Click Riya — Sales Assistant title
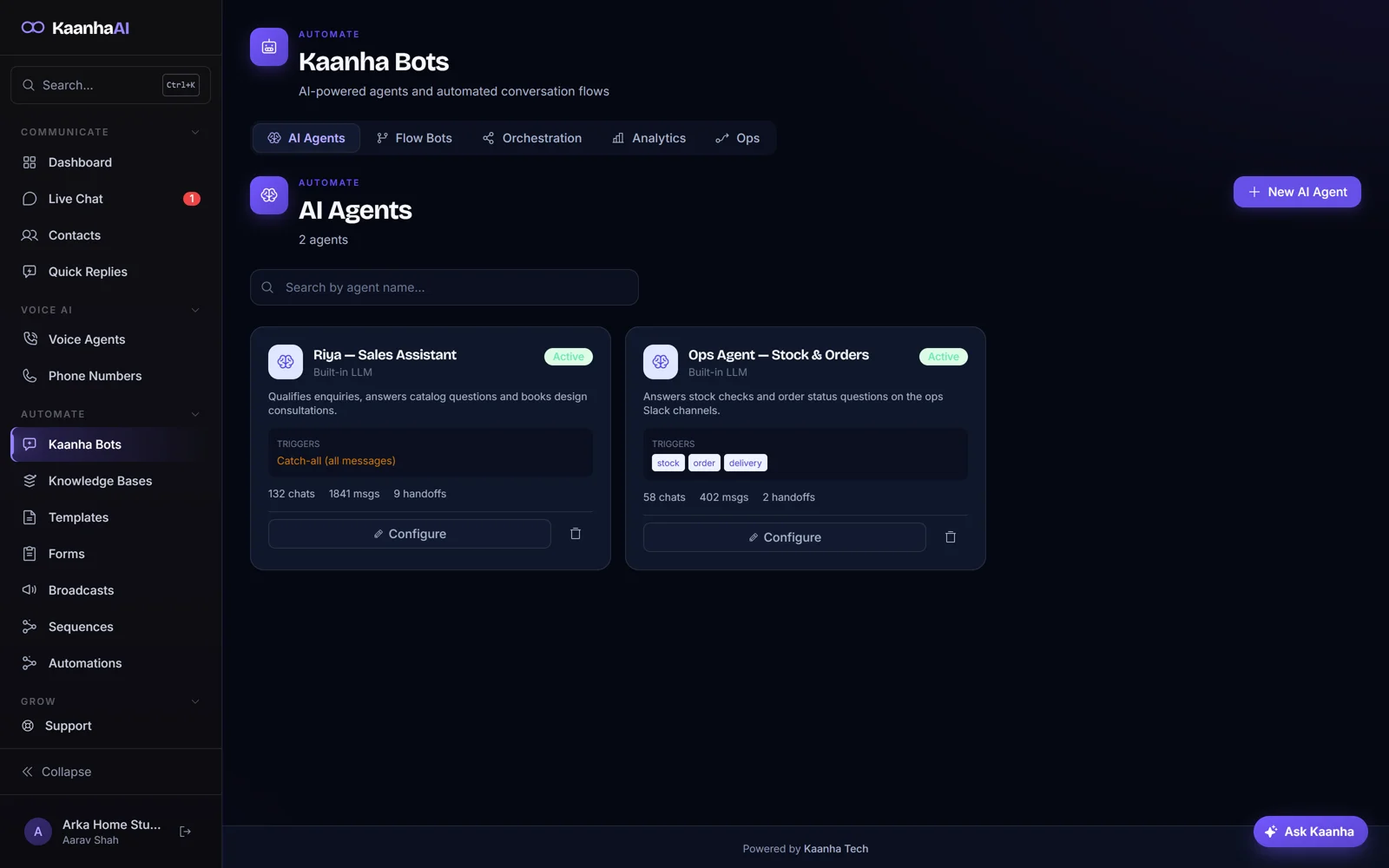The height and width of the screenshot is (868, 1389). coord(385,355)
